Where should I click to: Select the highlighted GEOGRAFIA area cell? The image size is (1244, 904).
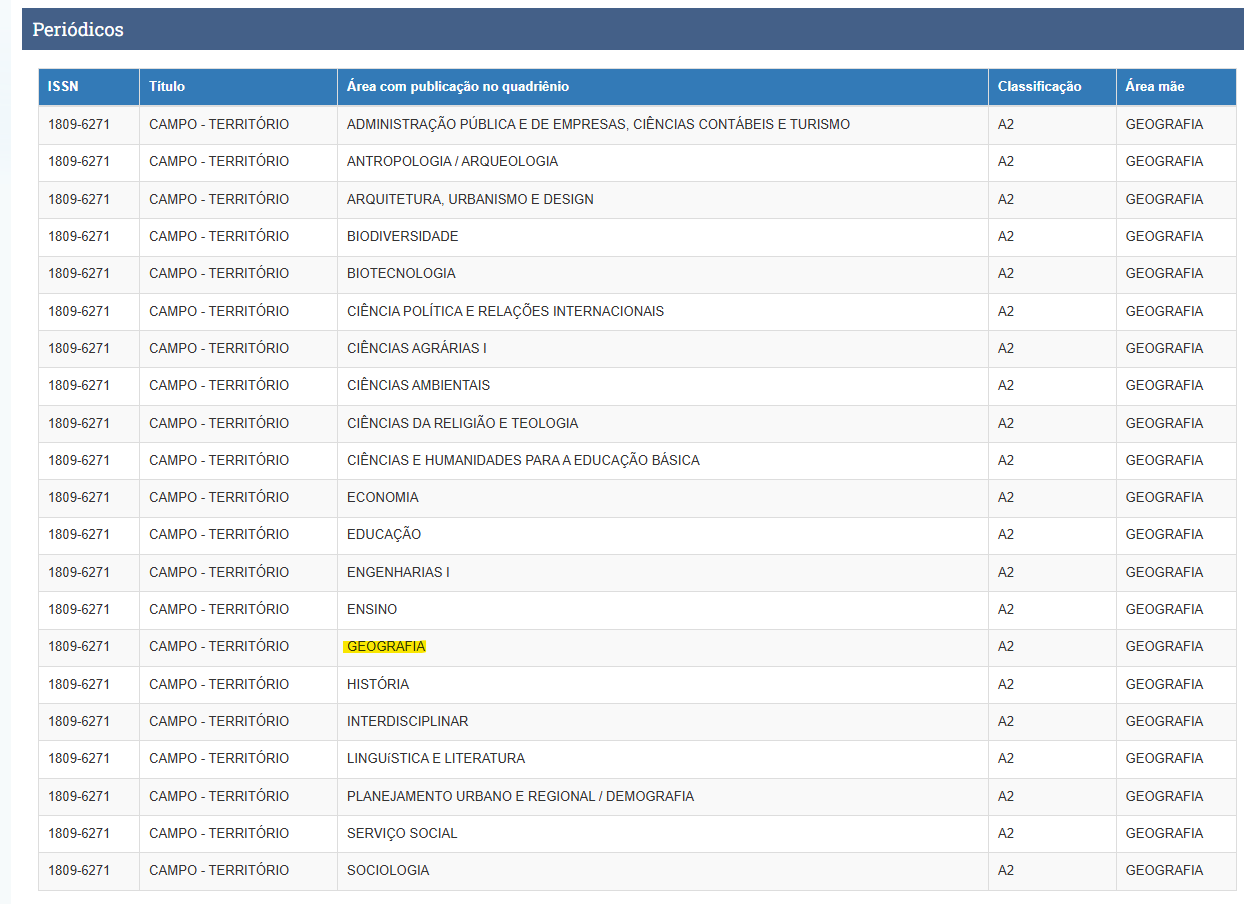[x=386, y=647]
